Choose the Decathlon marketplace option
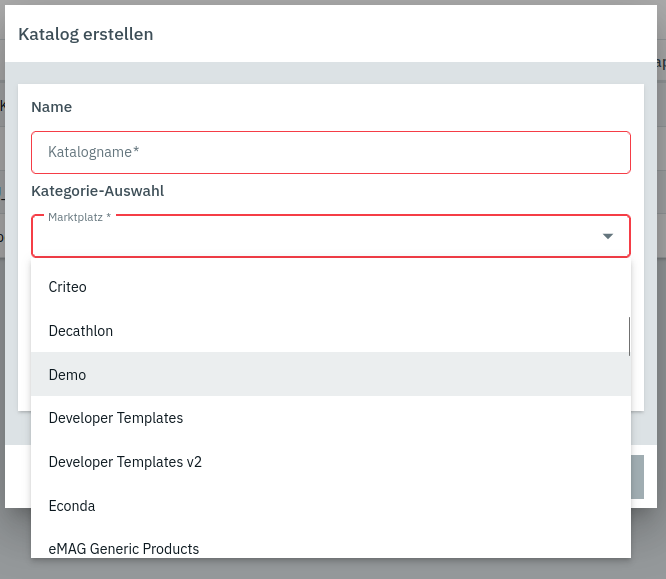Screen dimensions: 666x579 tap(81, 331)
